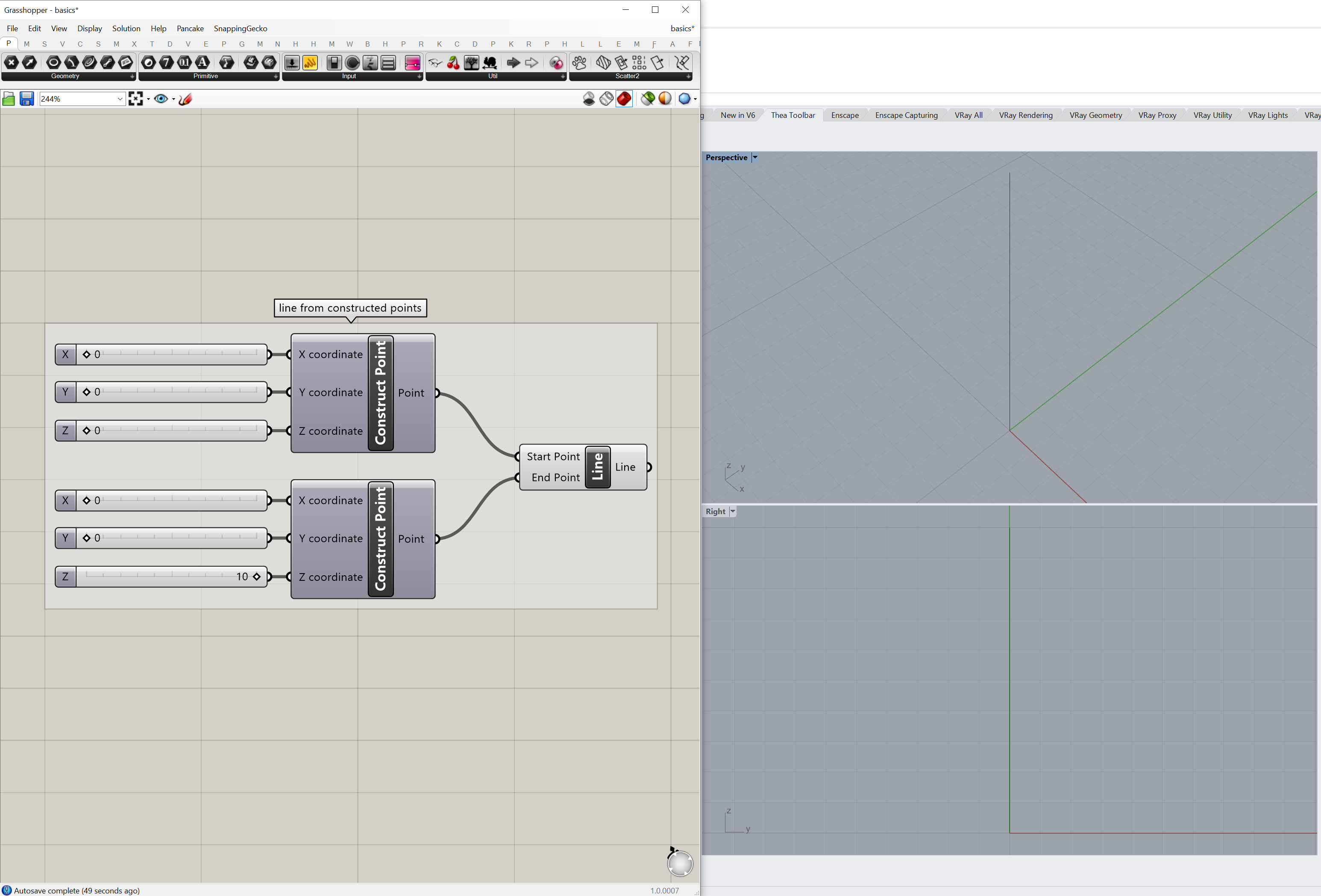Click the cherry icon in Util panel

(453, 62)
